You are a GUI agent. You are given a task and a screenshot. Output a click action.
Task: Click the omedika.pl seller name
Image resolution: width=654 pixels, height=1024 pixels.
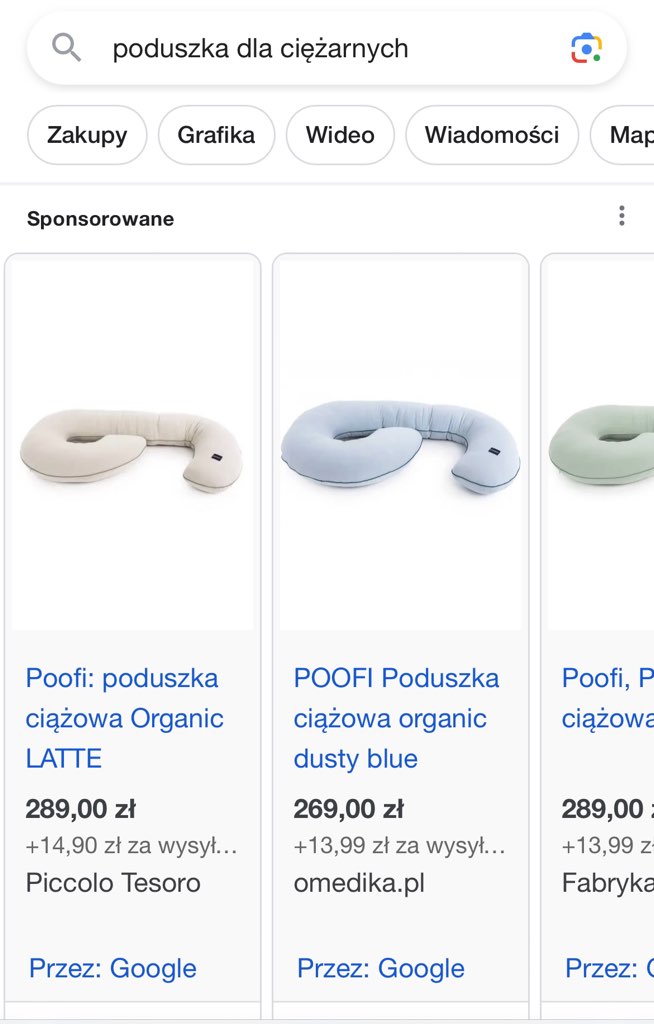point(359,883)
